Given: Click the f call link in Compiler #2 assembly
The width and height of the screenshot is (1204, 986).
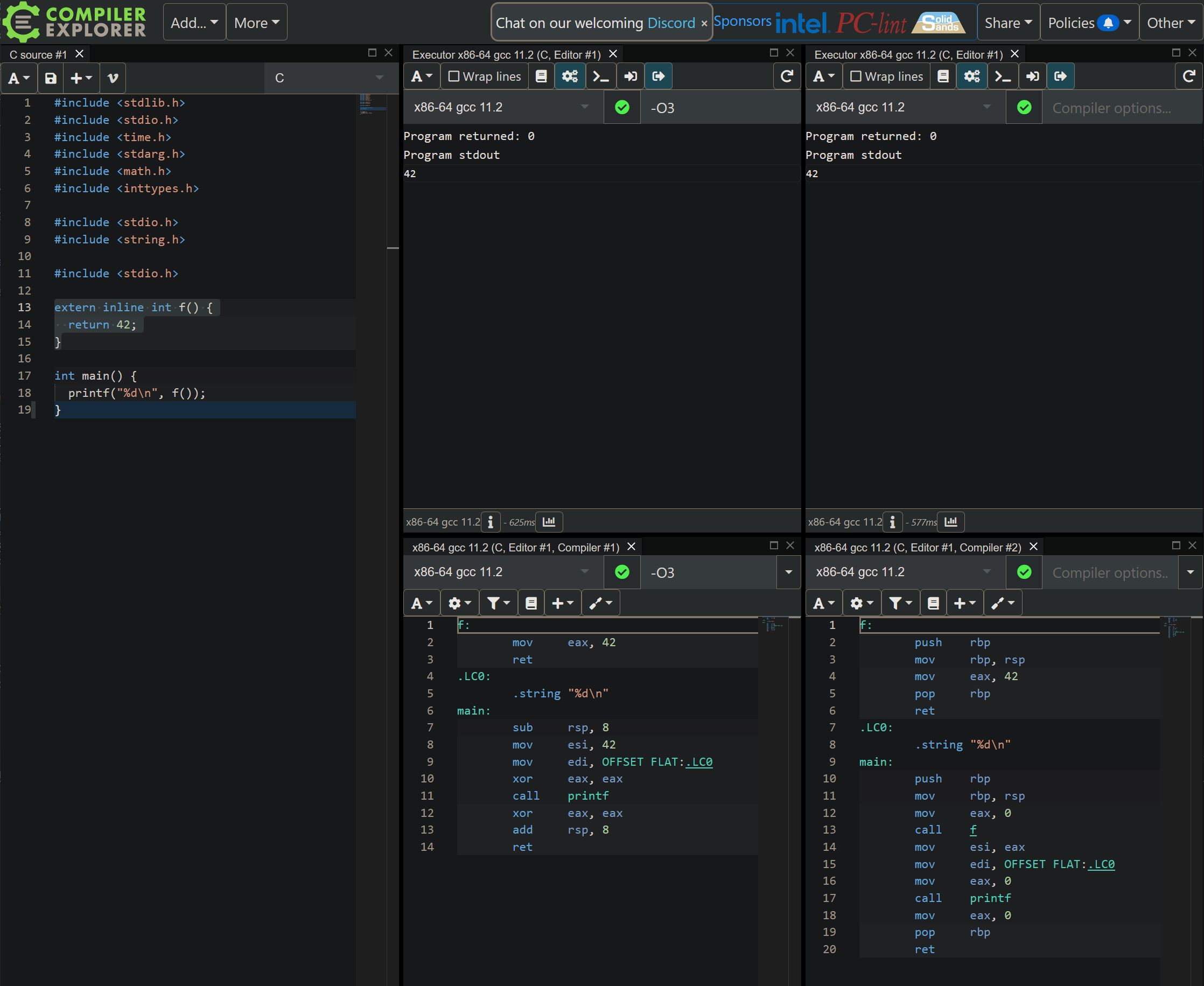Looking at the screenshot, I should coord(974,830).
